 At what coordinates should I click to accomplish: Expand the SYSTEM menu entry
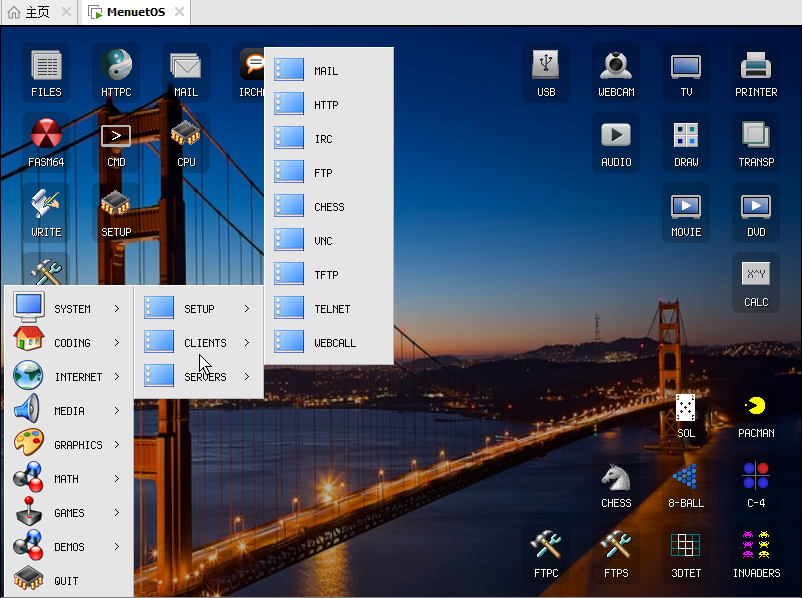tap(70, 309)
